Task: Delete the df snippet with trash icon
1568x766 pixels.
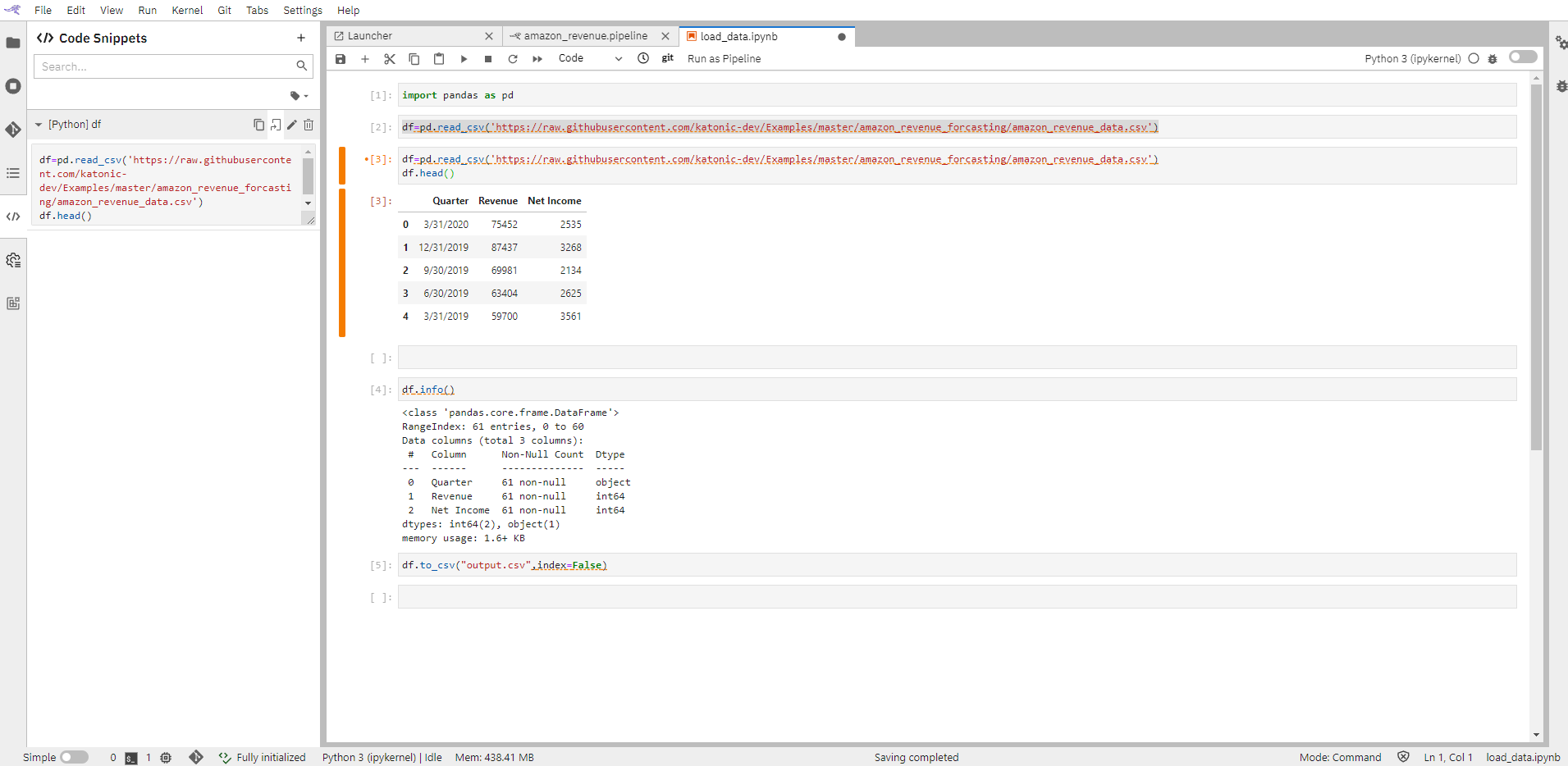Action: coord(309,125)
